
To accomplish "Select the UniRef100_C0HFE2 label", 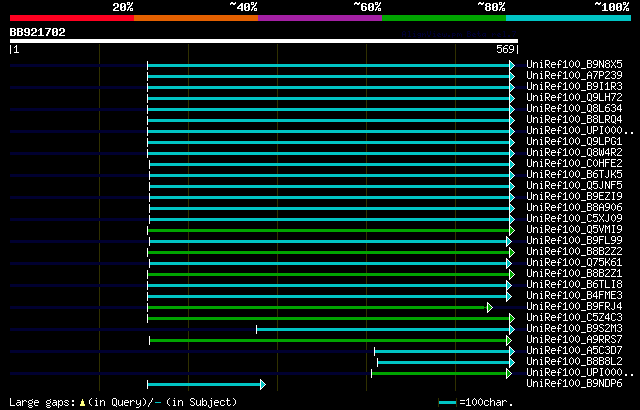I will click(x=574, y=164).
